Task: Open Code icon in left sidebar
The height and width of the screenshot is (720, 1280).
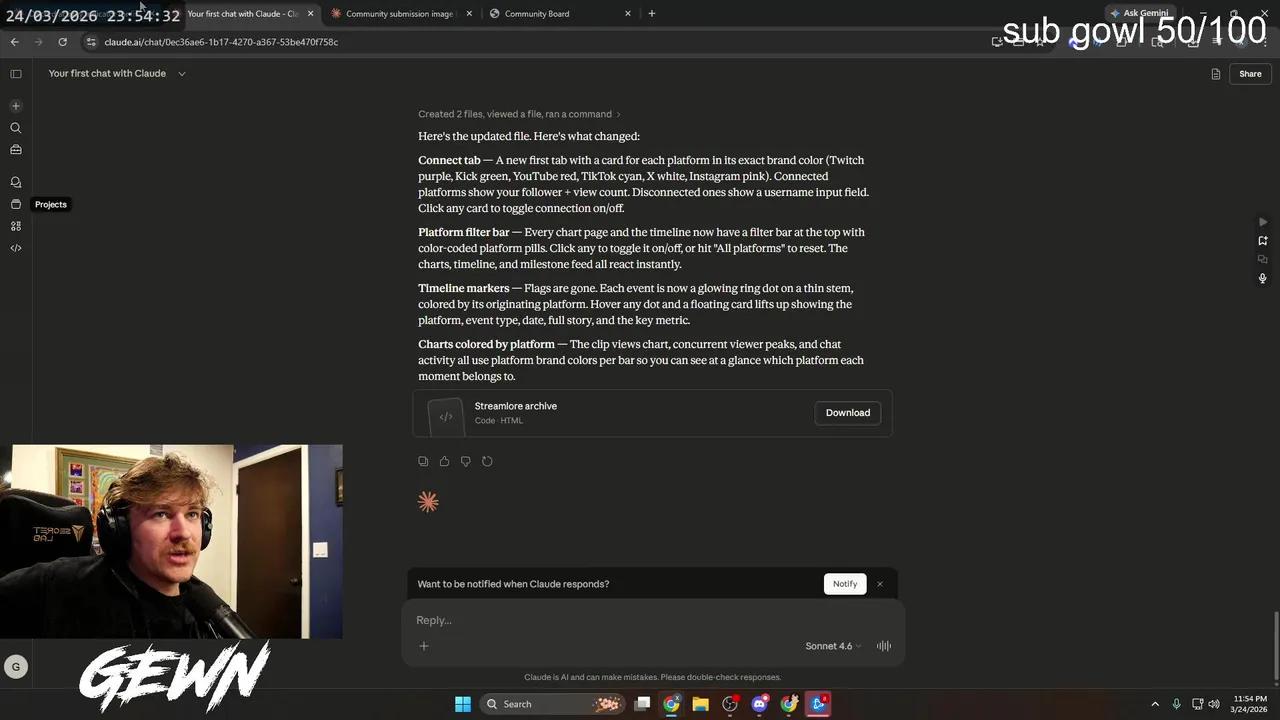Action: [x=15, y=248]
